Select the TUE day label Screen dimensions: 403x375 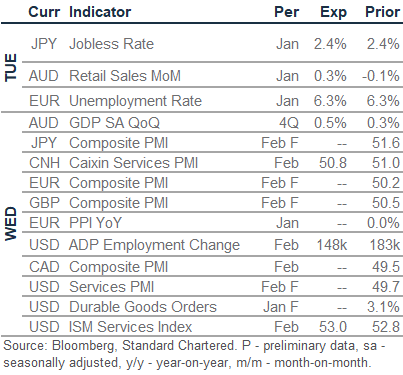11,67
